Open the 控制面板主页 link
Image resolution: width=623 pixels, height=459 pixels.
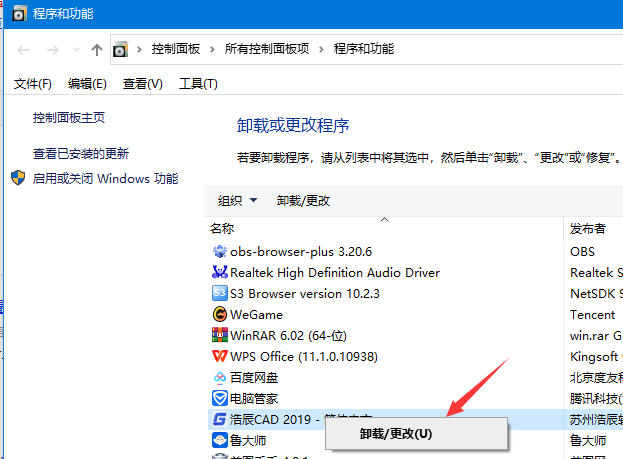coord(69,118)
